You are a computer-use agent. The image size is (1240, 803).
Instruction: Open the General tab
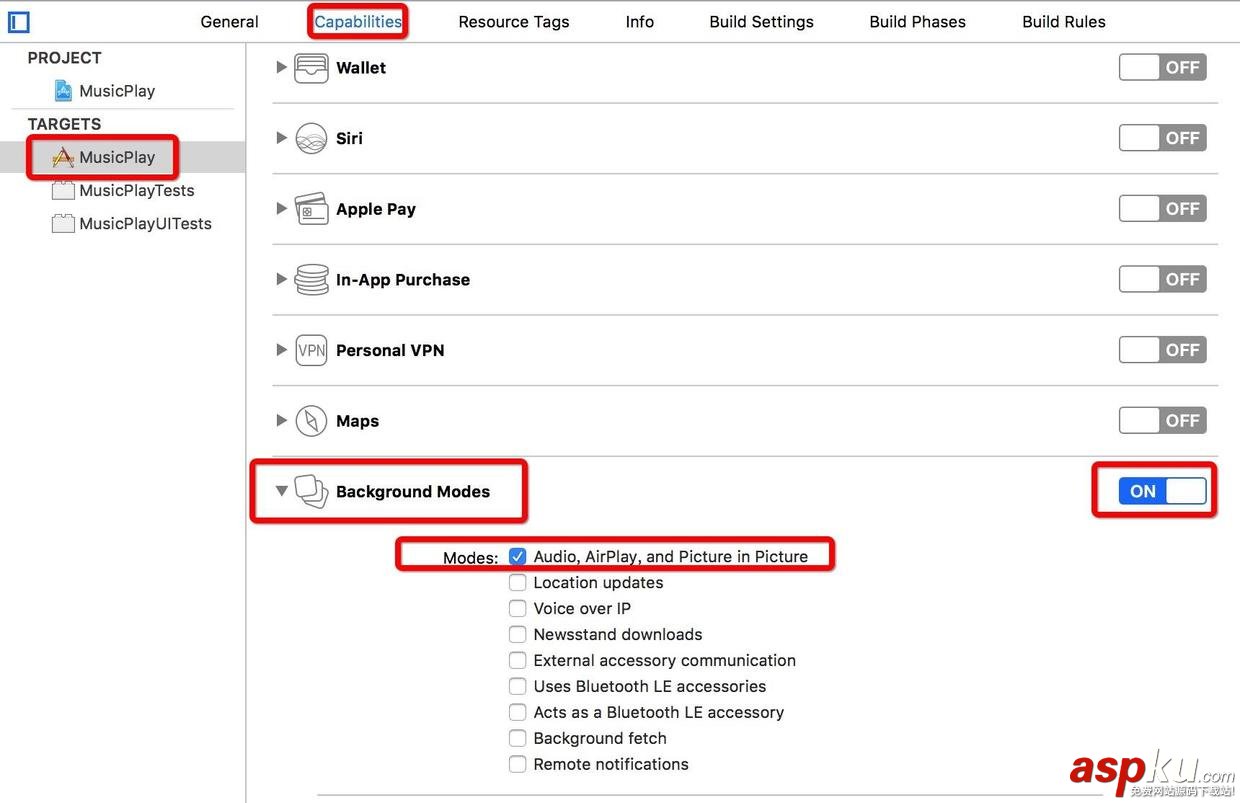click(229, 22)
